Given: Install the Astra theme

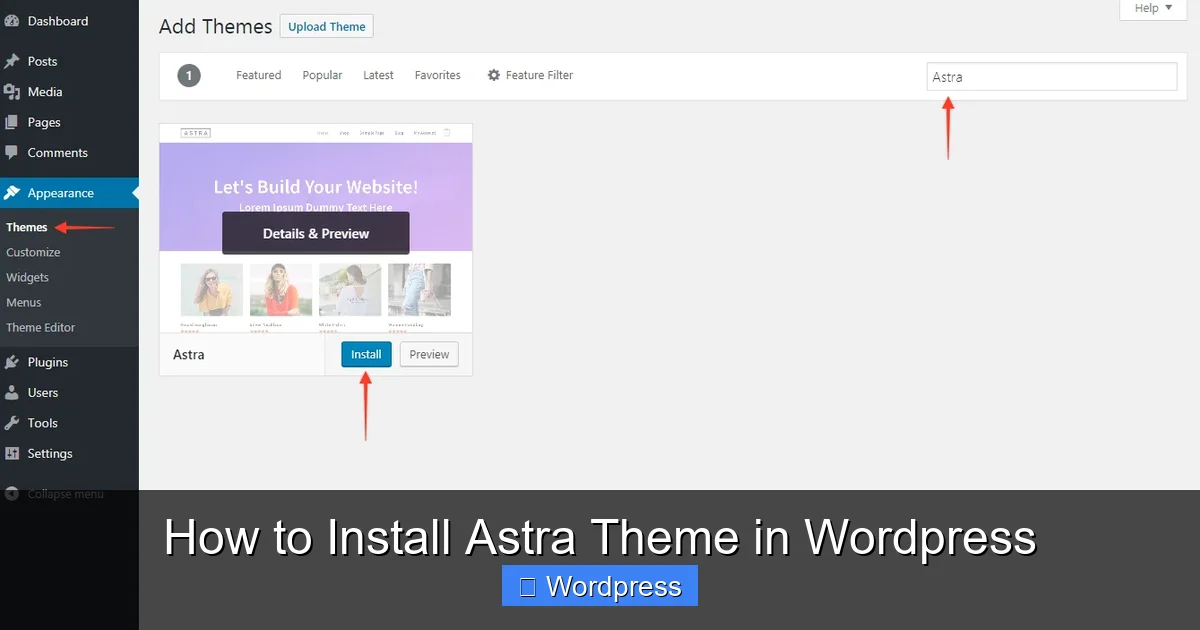Looking at the screenshot, I should 366,354.
